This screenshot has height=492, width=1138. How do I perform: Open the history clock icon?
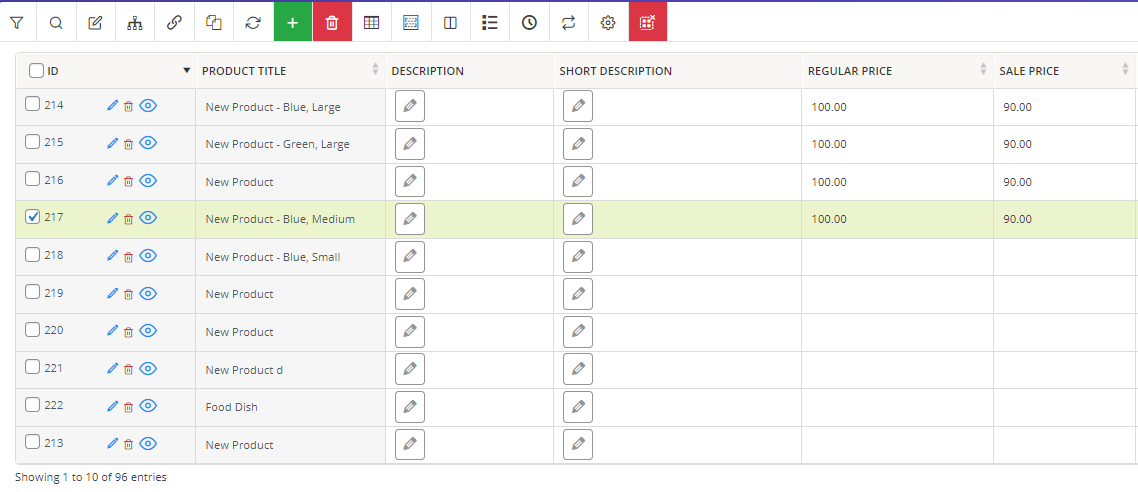click(x=529, y=22)
